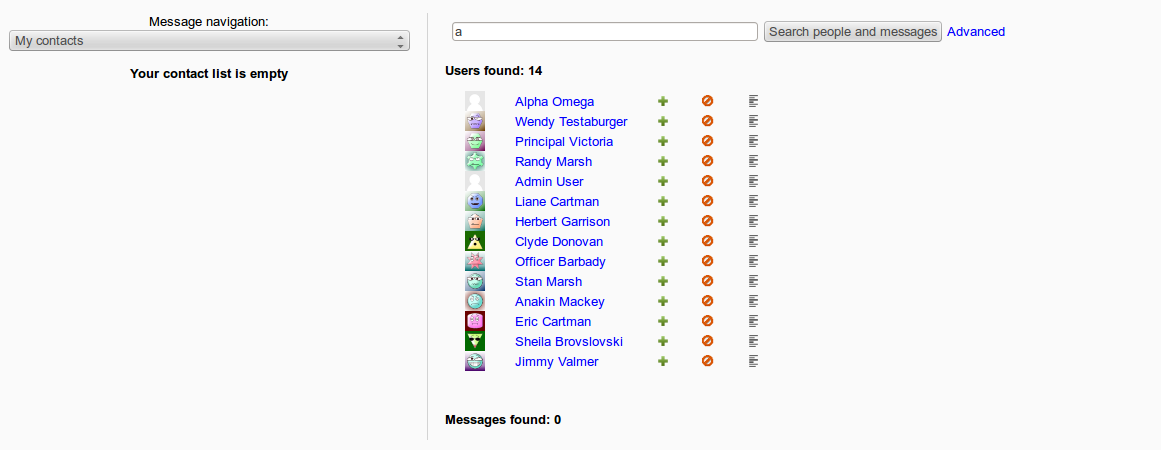
Task: Select Jimmy Valmer's name link
Action: 557,361
